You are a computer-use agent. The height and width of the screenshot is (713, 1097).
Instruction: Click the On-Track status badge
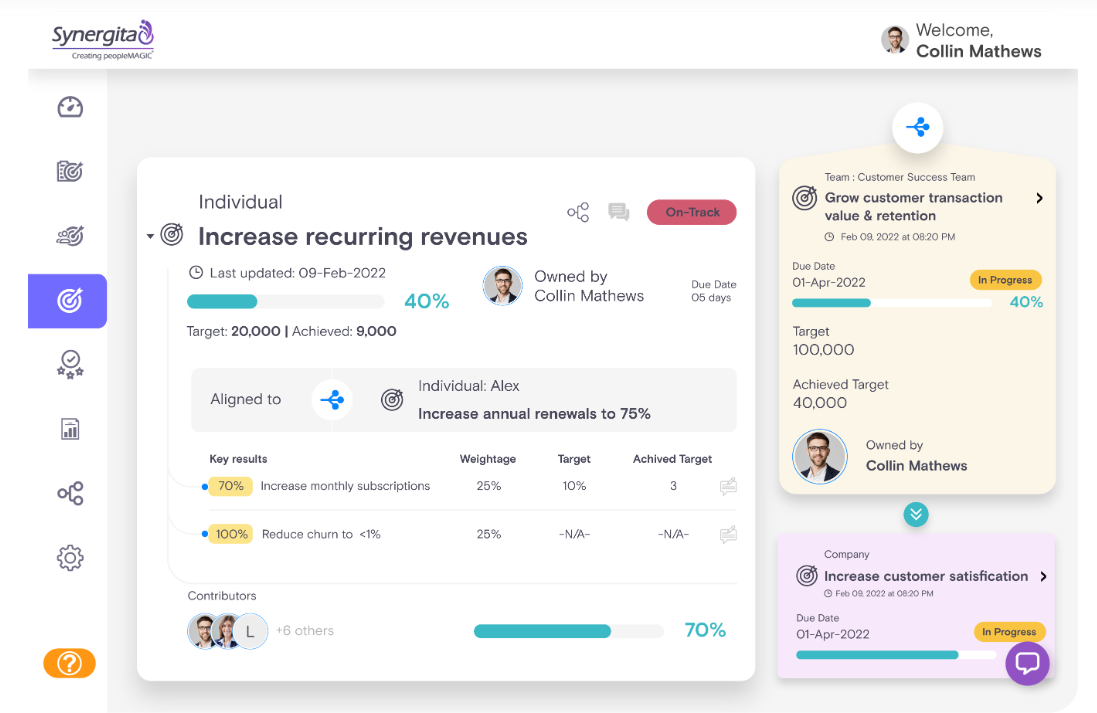point(691,212)
